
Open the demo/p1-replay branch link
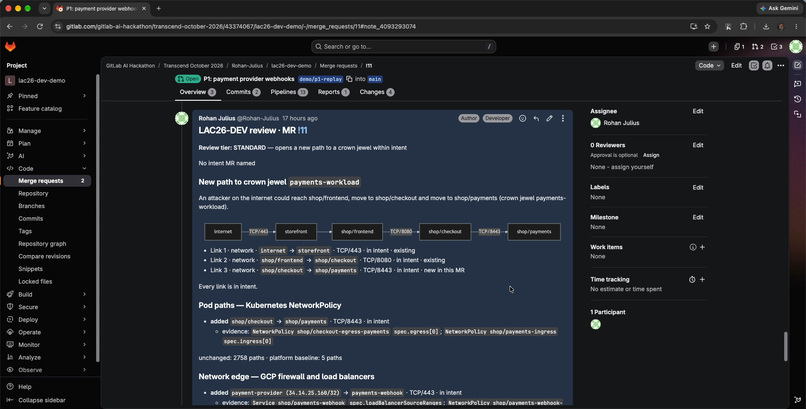[x=321, y=79]
